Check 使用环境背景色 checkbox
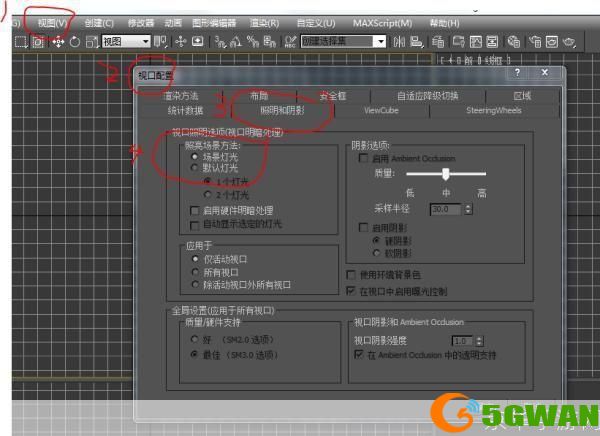The height and width of the screenshot is (436, 600). (x=350, y=274)
